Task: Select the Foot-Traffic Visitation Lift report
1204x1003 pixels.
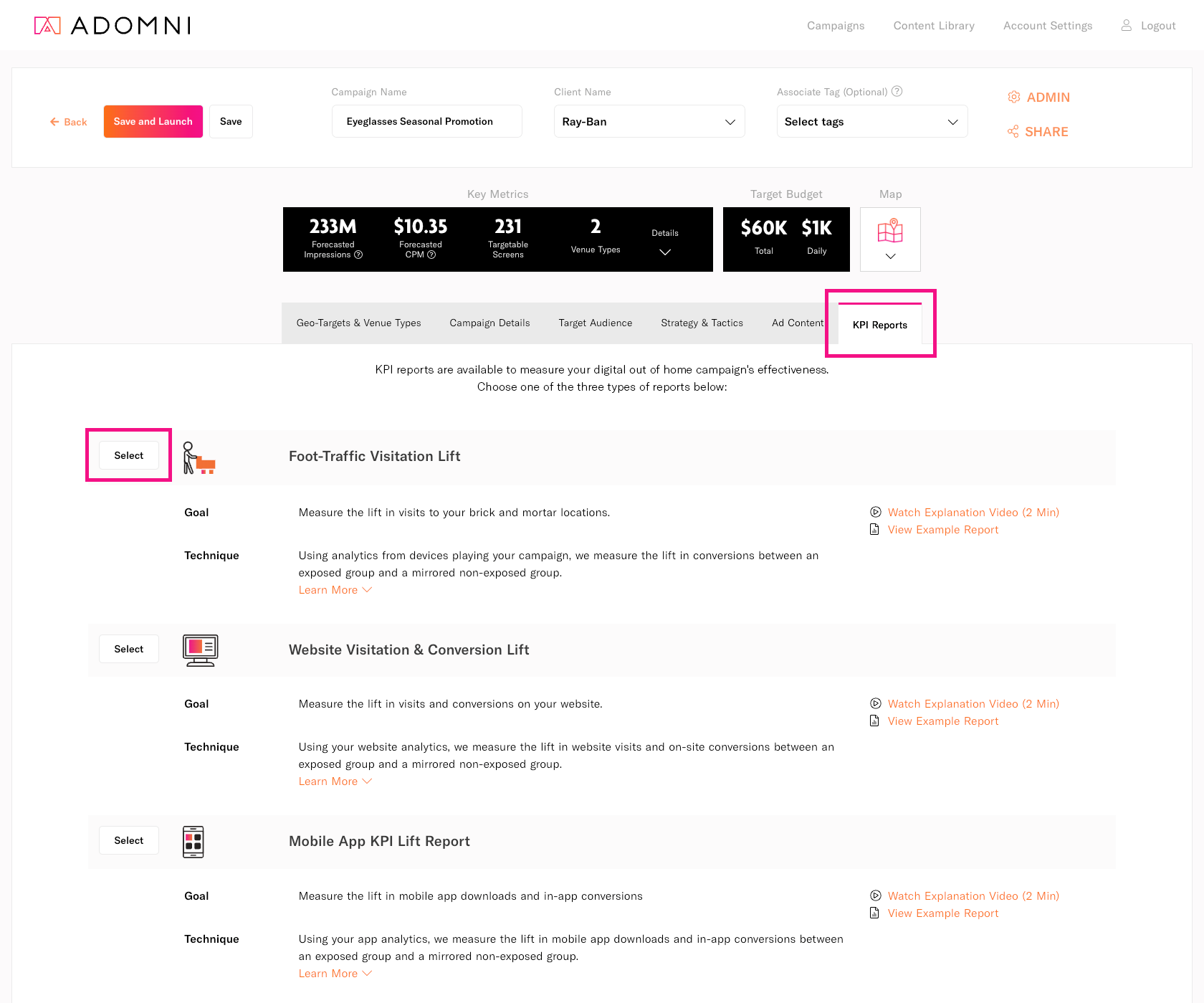Action: [x=129, y=456]
